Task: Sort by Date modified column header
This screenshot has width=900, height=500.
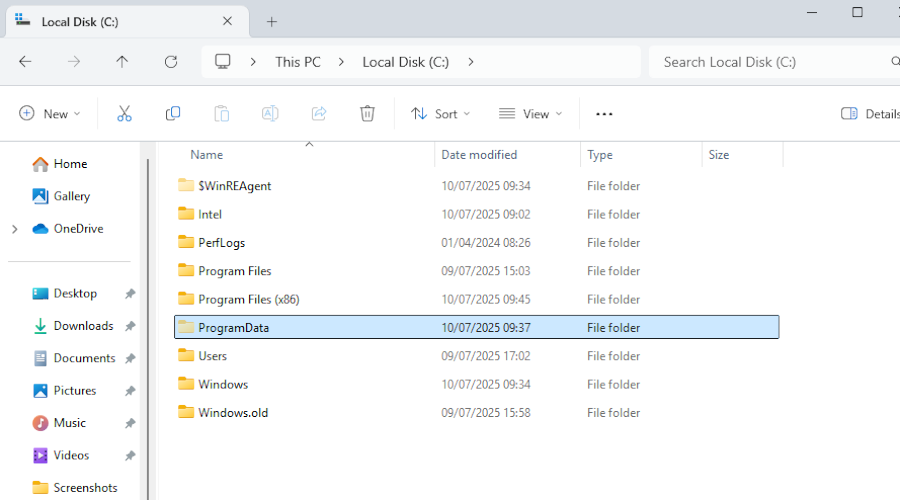Action: (479, 155)
